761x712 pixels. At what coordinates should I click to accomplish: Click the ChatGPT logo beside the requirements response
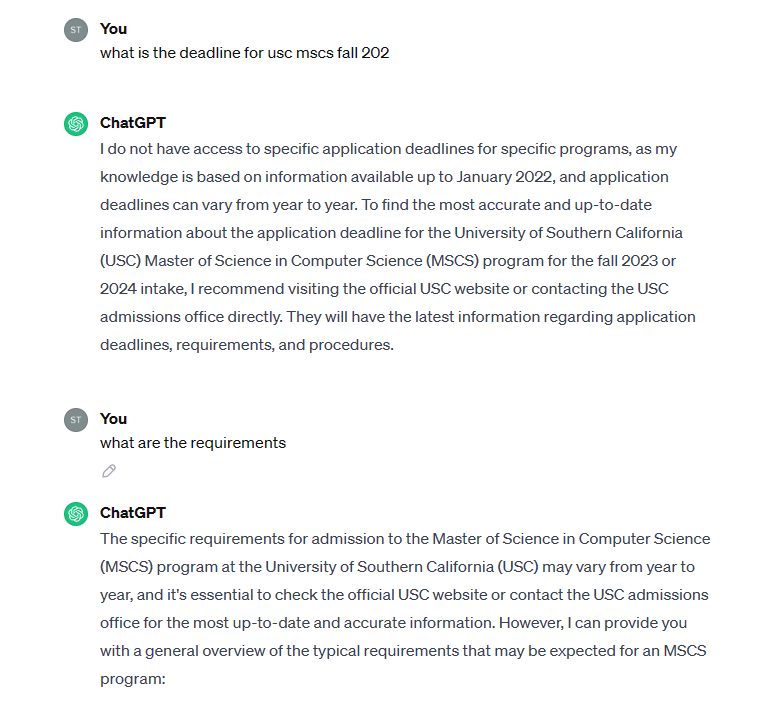pos(76,514)
